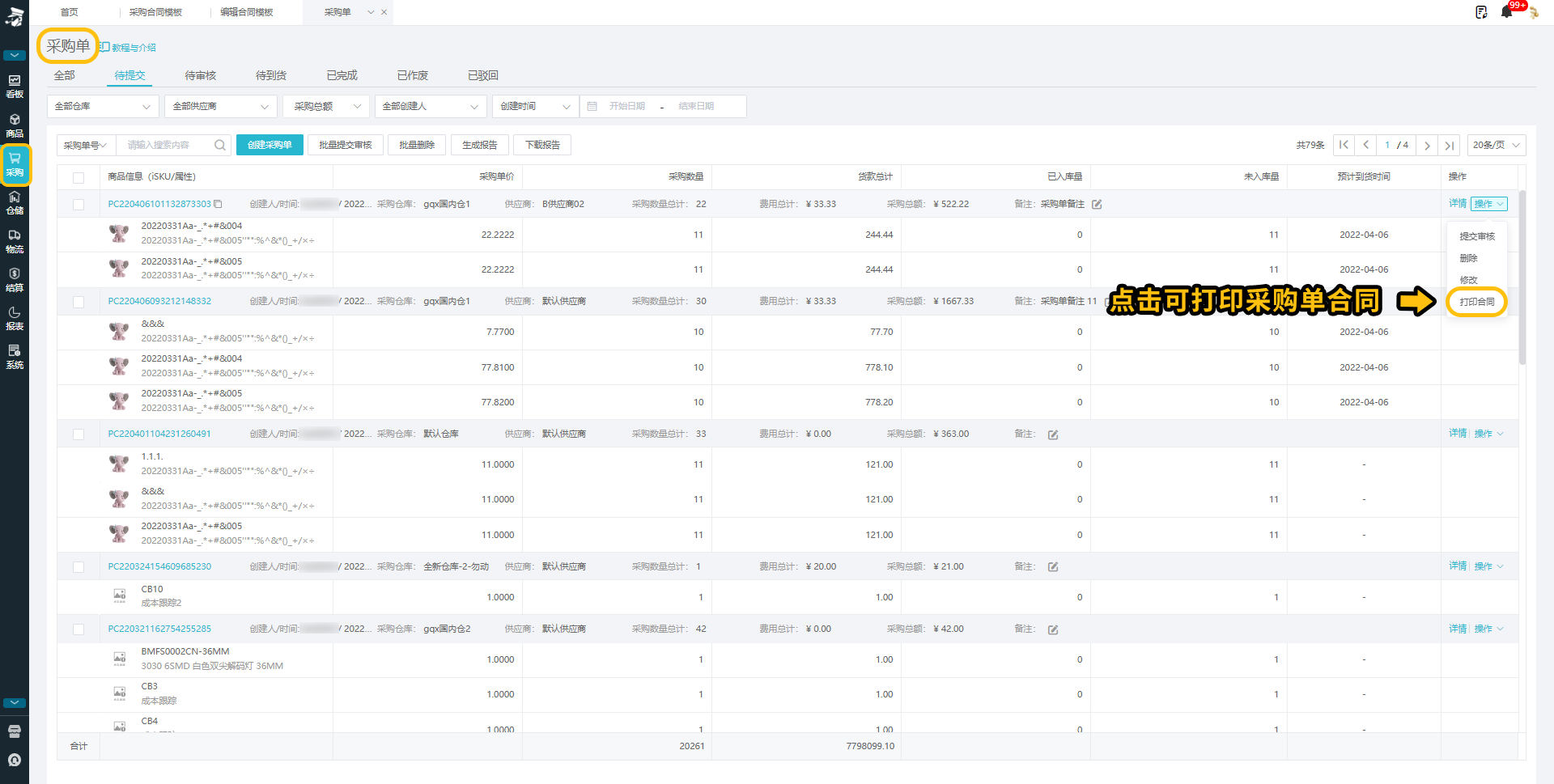
Task: Focus the order search input field
Action: tap(166, 145)
